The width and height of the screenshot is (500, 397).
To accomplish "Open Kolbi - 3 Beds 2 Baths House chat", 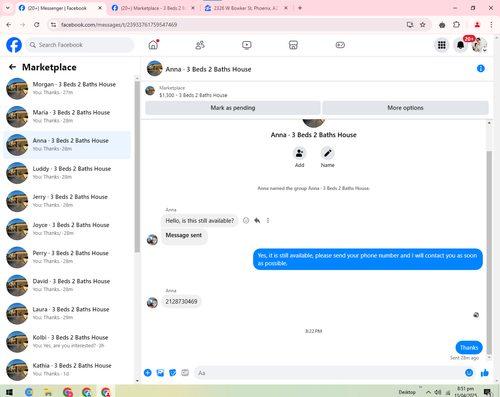I will (67, 341).
